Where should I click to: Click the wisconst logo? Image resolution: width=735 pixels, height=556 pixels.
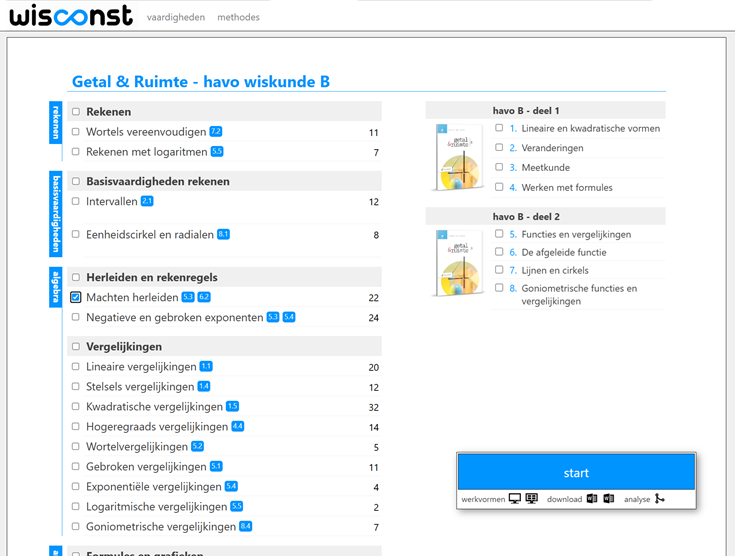click(71, 16)
